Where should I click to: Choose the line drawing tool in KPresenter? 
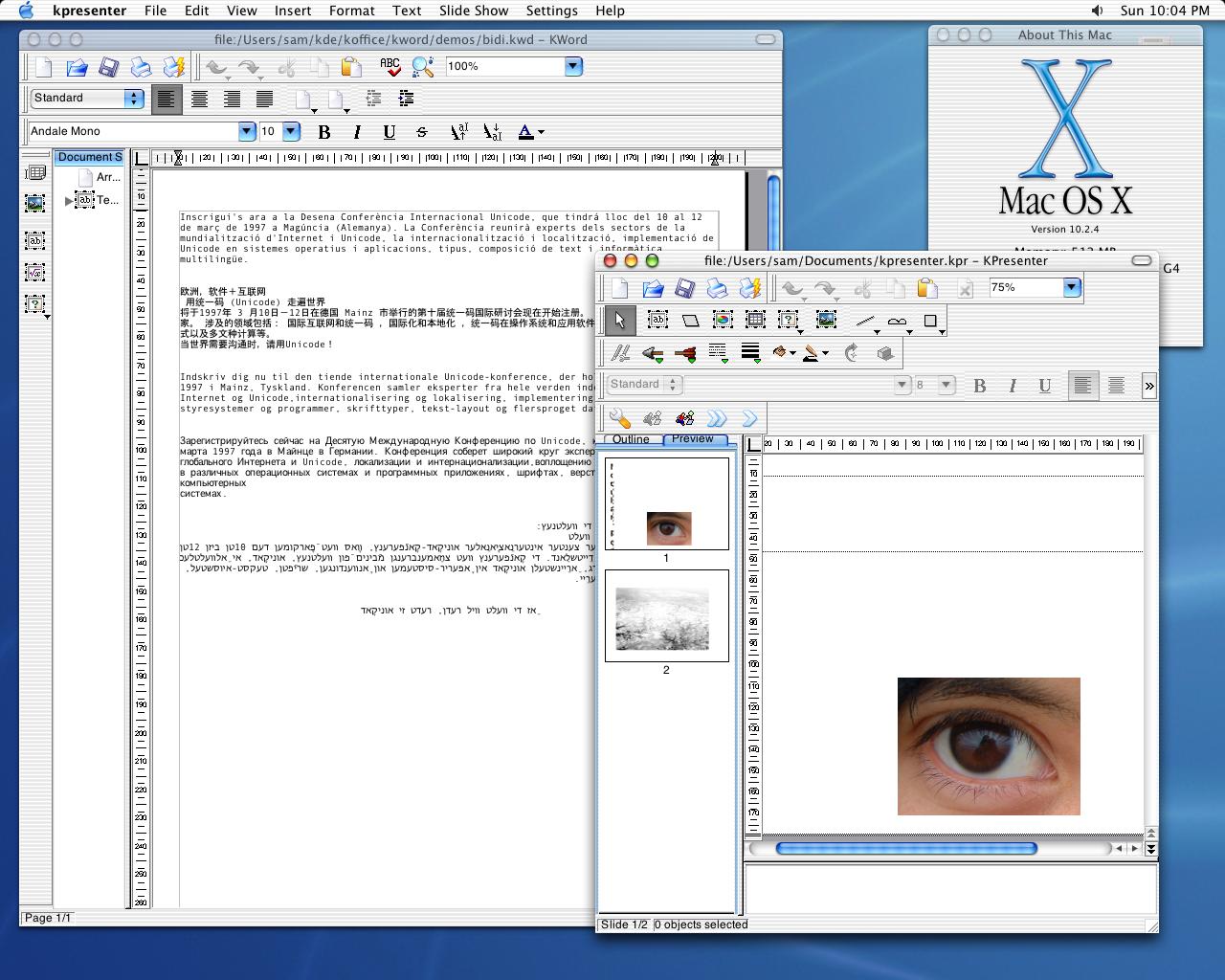865,322
